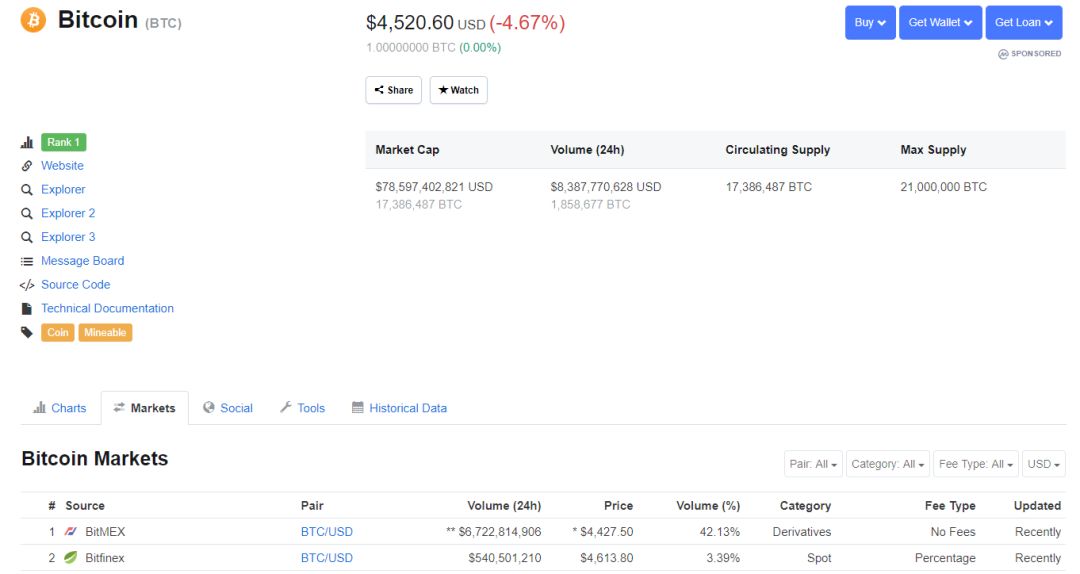The height and width of the screenshot is (574, 1080).
Task: Click the arrows icon in Markets tab
Action: 119,407
